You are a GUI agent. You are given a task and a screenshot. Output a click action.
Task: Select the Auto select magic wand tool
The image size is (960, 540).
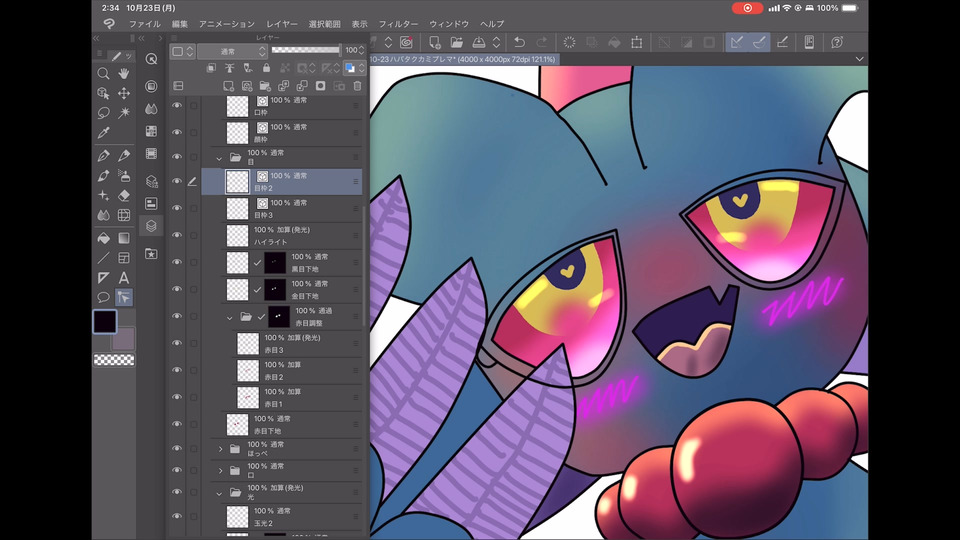tap(124, 113)
